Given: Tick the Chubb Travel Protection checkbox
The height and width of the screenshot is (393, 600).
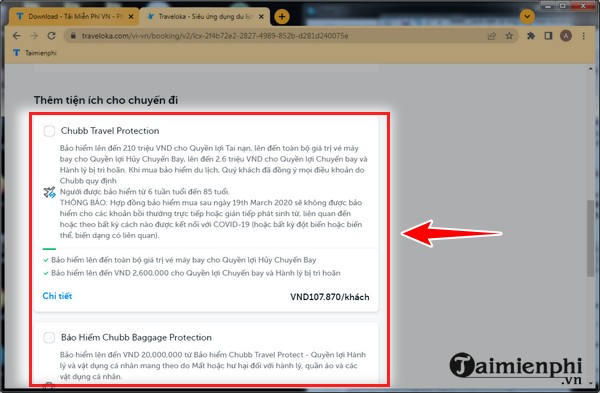Looking at the screenshot, I should coord(49,131).
